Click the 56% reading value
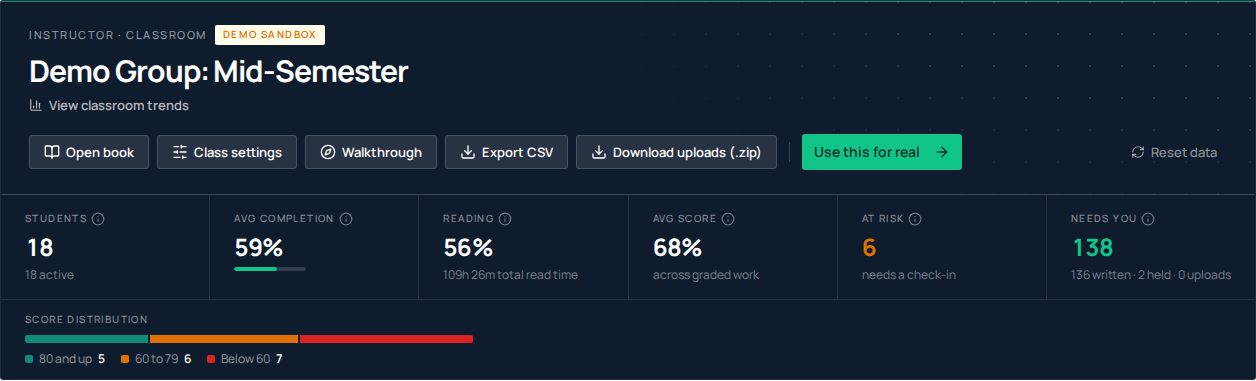 [468, 247]
